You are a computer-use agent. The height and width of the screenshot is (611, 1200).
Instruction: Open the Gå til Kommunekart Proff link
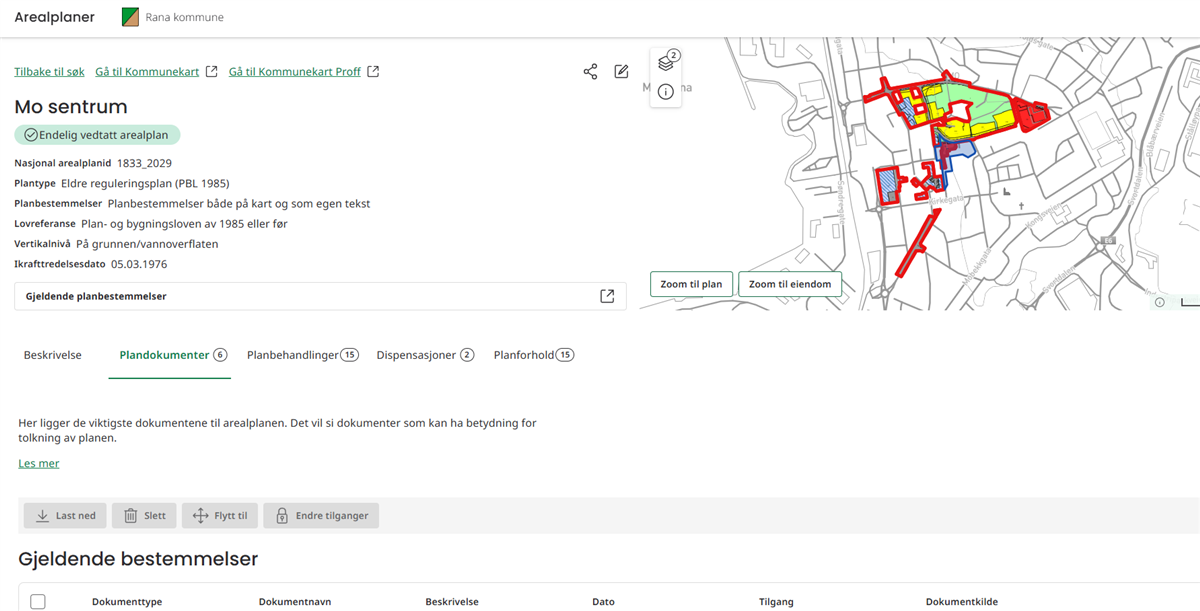[303, 72]
